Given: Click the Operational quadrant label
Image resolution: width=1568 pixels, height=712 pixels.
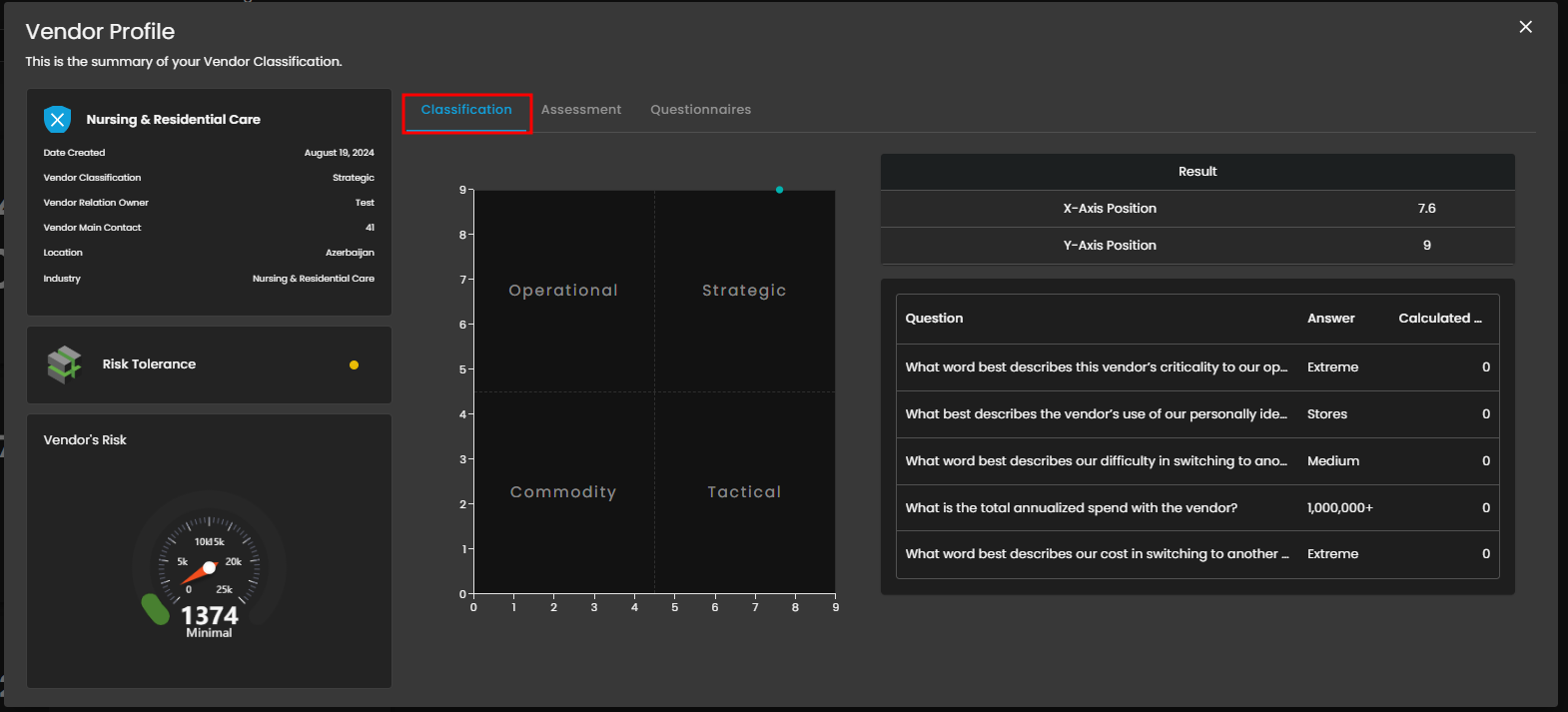Looking at the screenshot, I should [563, 291].
